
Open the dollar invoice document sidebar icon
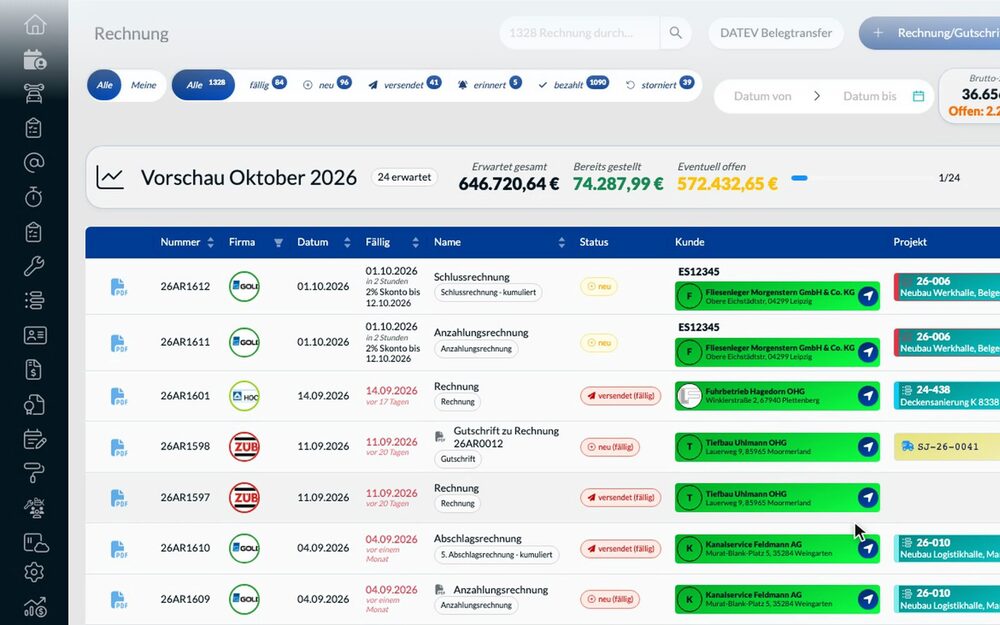(34, 369)
